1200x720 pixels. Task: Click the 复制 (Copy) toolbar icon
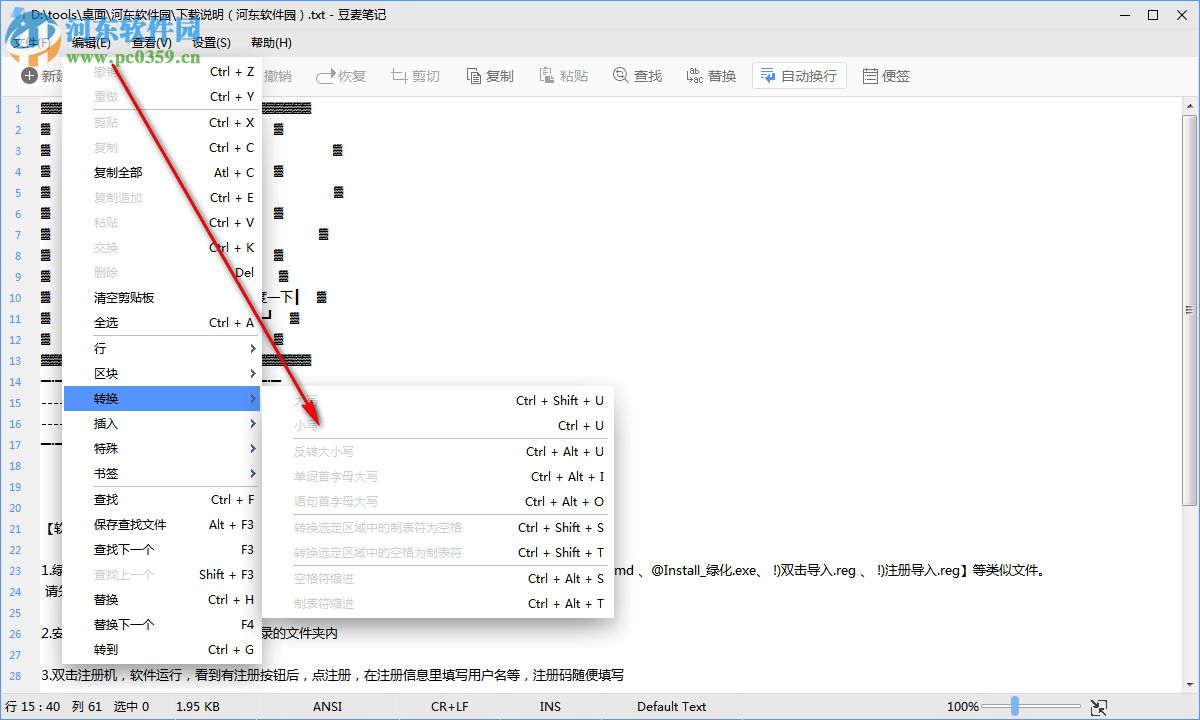tap(489, 74)
